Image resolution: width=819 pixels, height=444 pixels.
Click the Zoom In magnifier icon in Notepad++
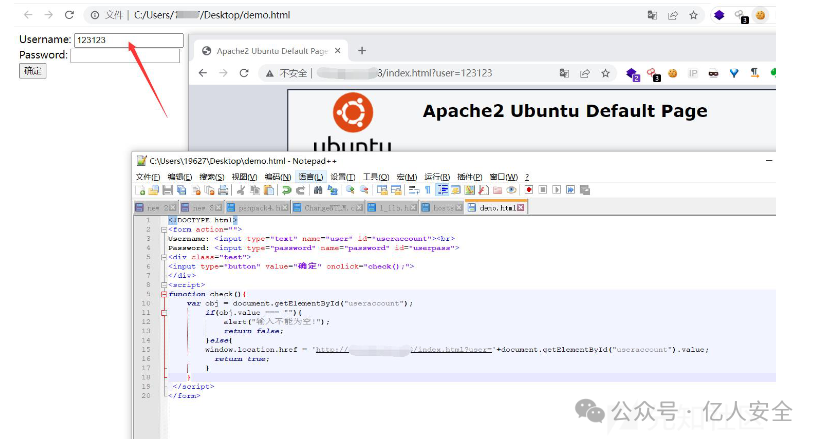tap(350, 190)
